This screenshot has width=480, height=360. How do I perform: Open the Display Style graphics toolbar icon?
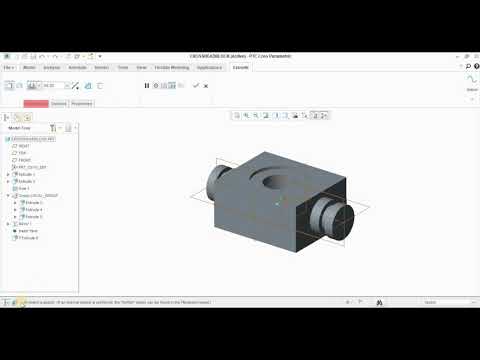(x=276, y=116)
